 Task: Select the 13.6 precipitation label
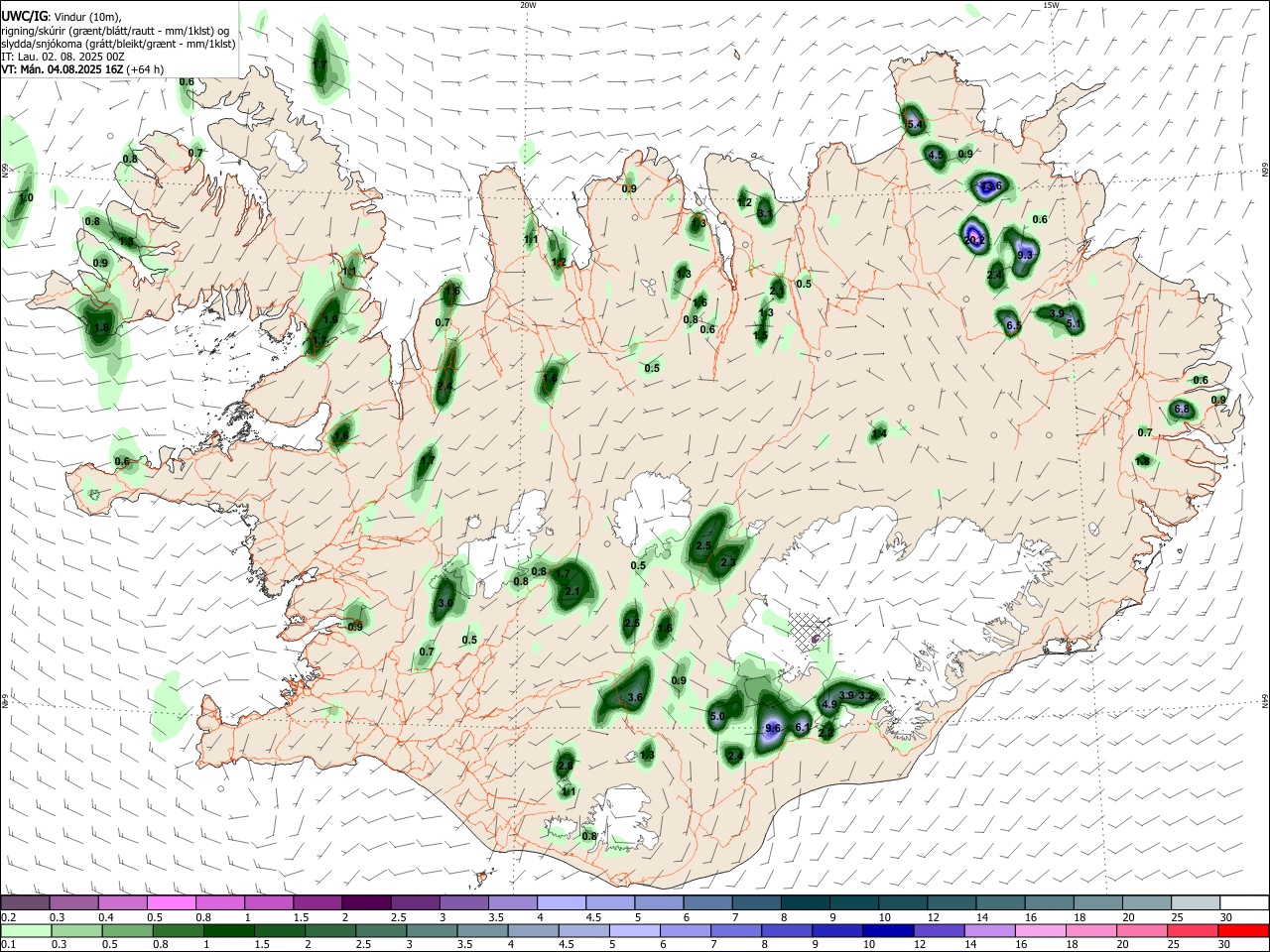click(x=991, y=186)
